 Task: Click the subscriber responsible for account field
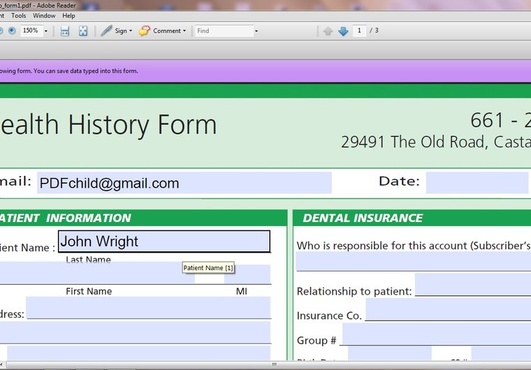pos(413,261)
